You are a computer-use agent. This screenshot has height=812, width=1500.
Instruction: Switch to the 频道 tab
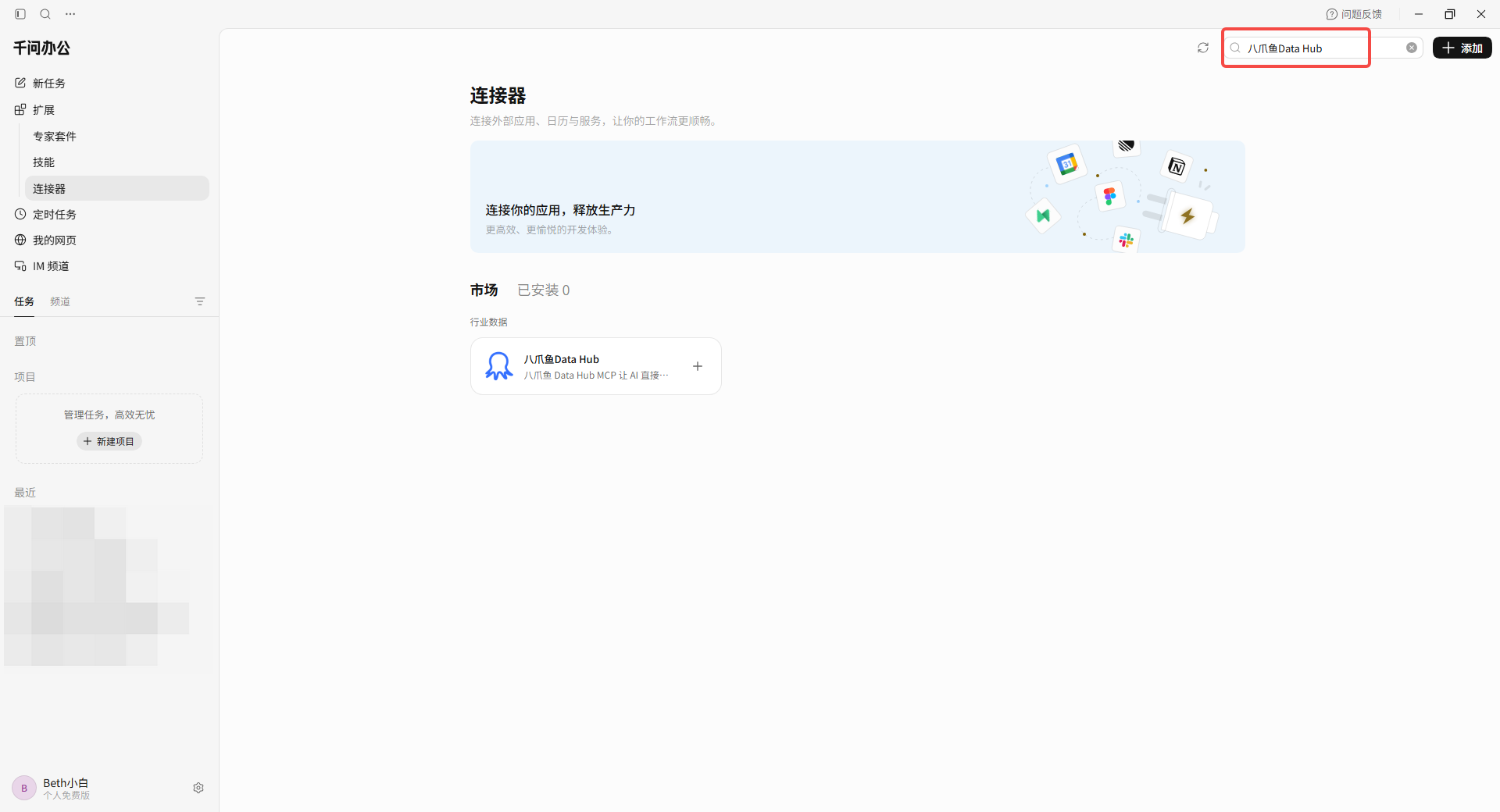[60, 301]
